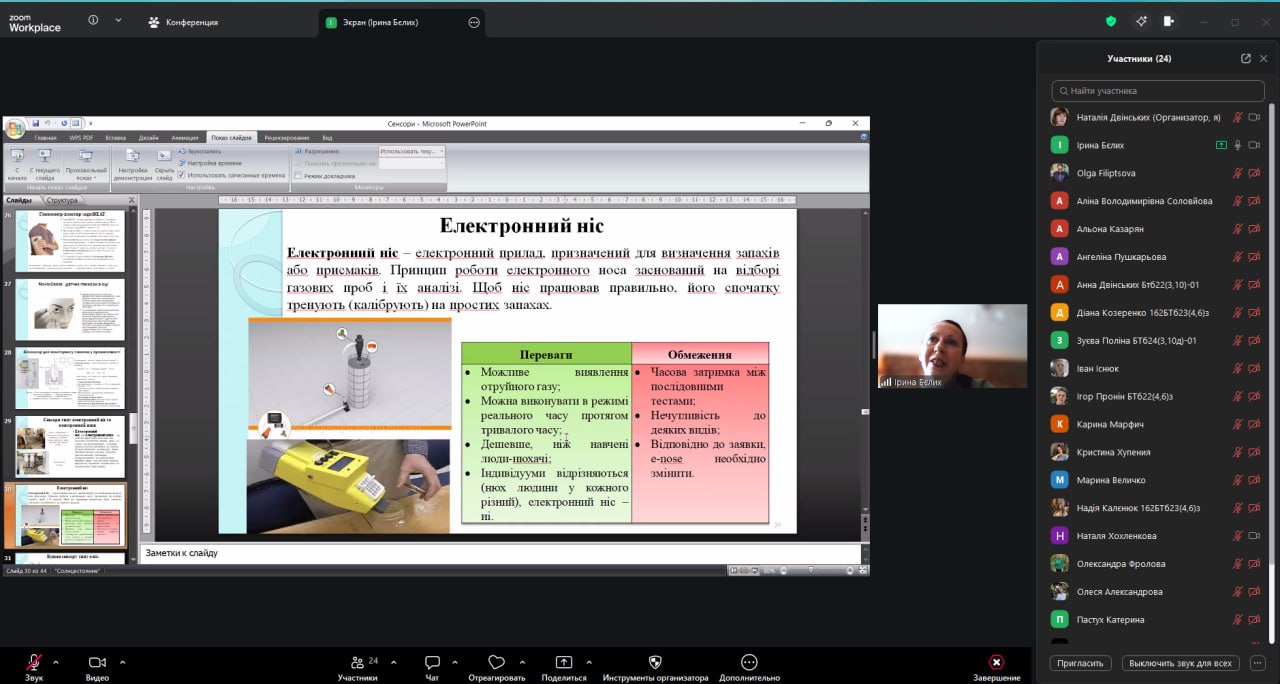Expand arrow next to Участники button

pyautogui.click(x=393, y=662)
